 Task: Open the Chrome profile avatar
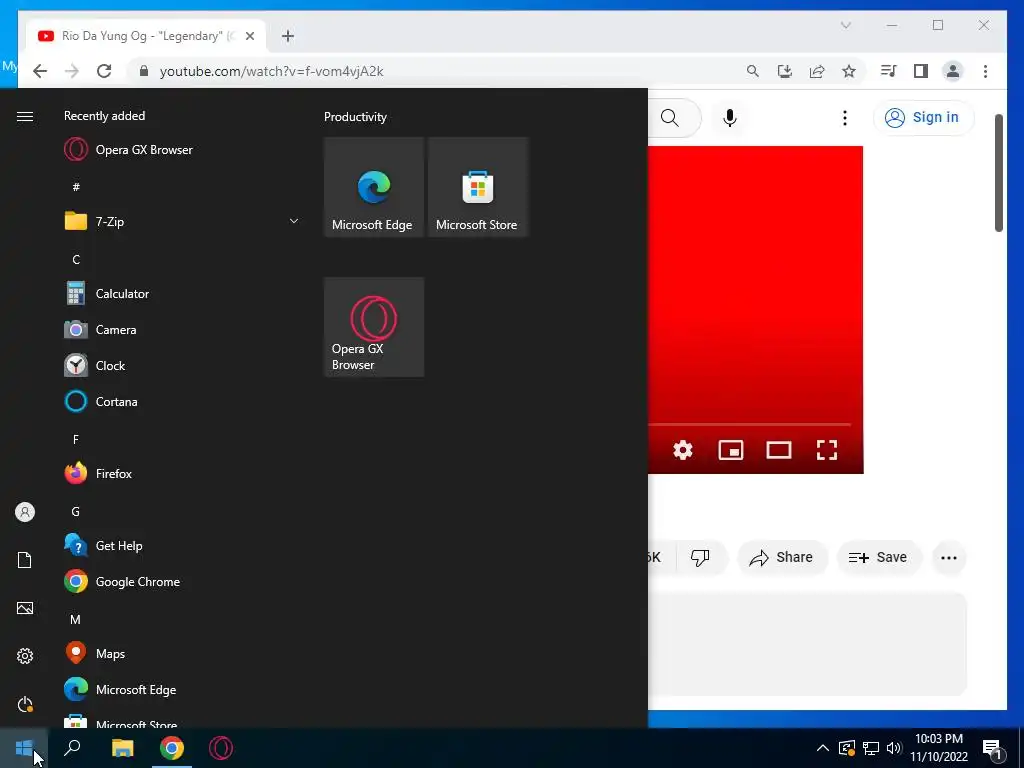click(953, 71)
